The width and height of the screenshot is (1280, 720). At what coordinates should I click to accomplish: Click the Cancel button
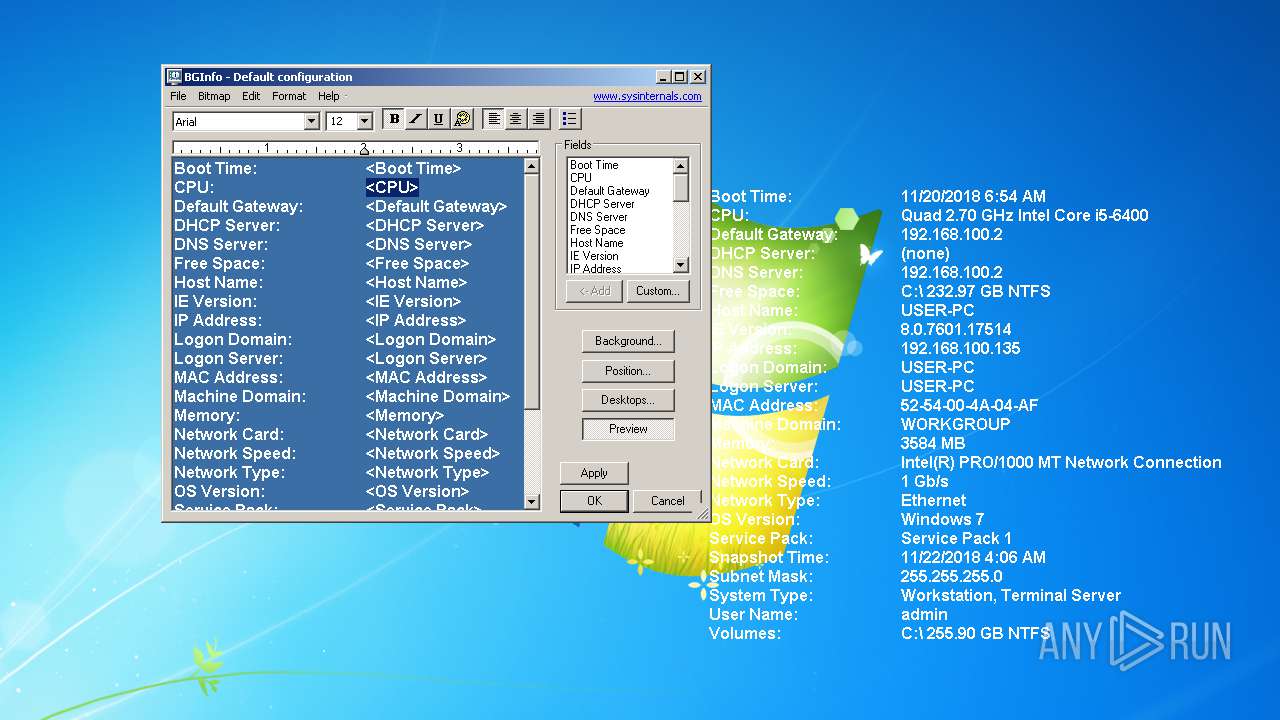667,501
